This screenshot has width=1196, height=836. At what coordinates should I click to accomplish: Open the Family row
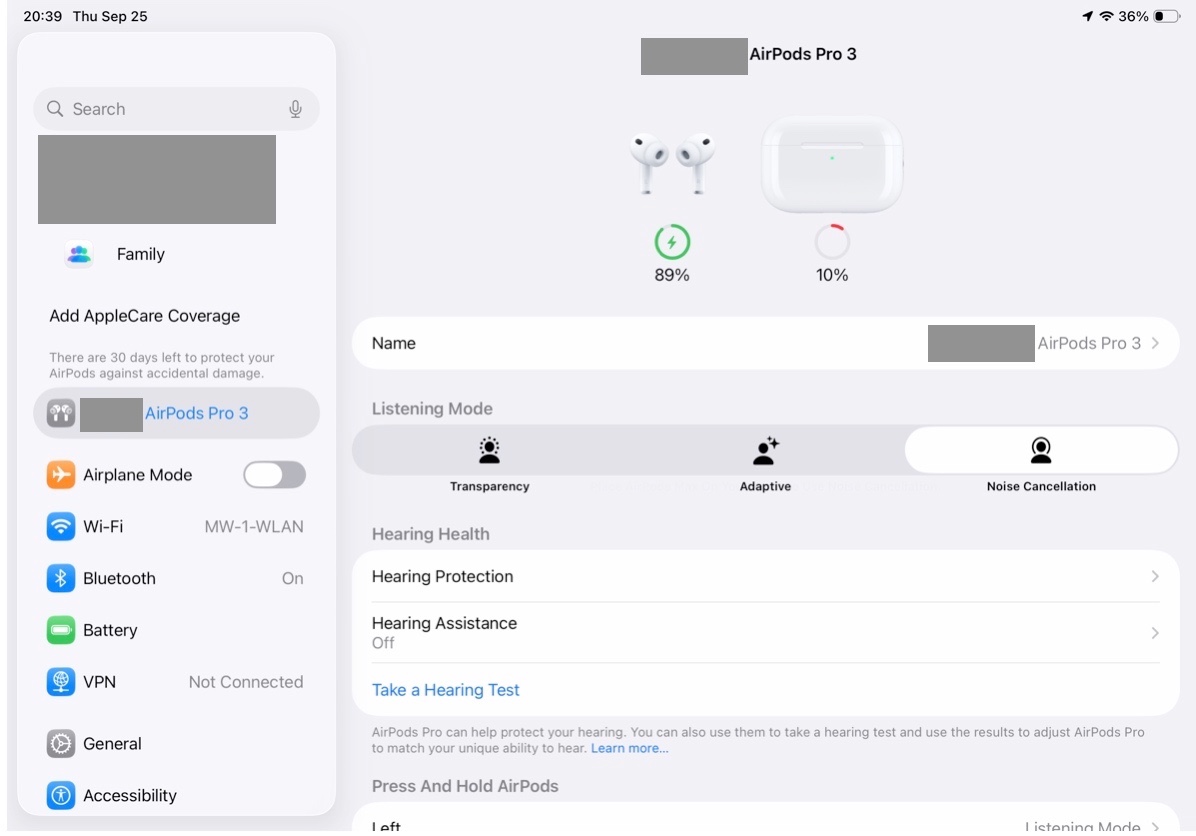click(176, 254)
